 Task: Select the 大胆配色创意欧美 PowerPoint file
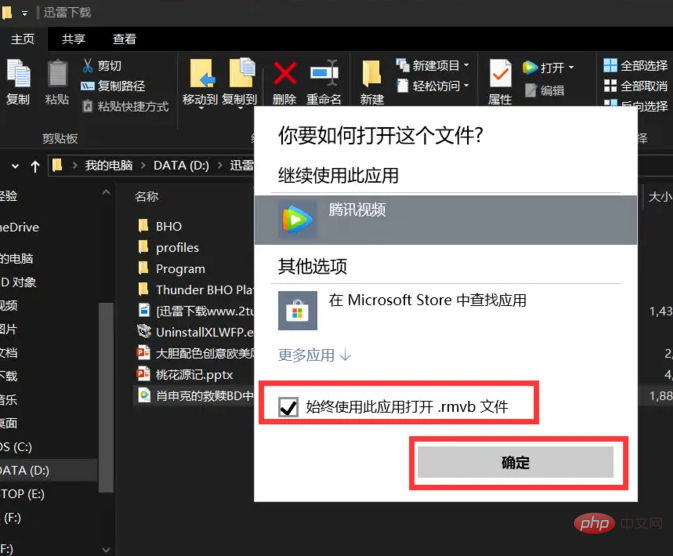tap(196, 353)
